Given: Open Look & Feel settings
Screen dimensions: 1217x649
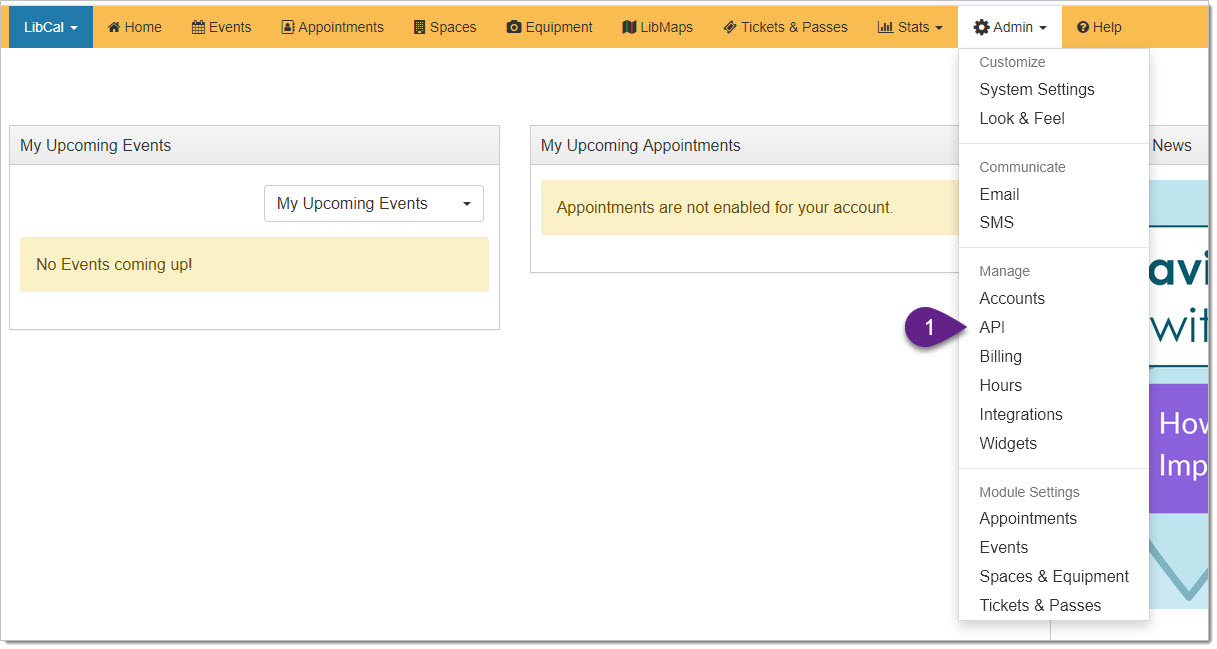Looking at the screenshot, I should [1021, 118].
